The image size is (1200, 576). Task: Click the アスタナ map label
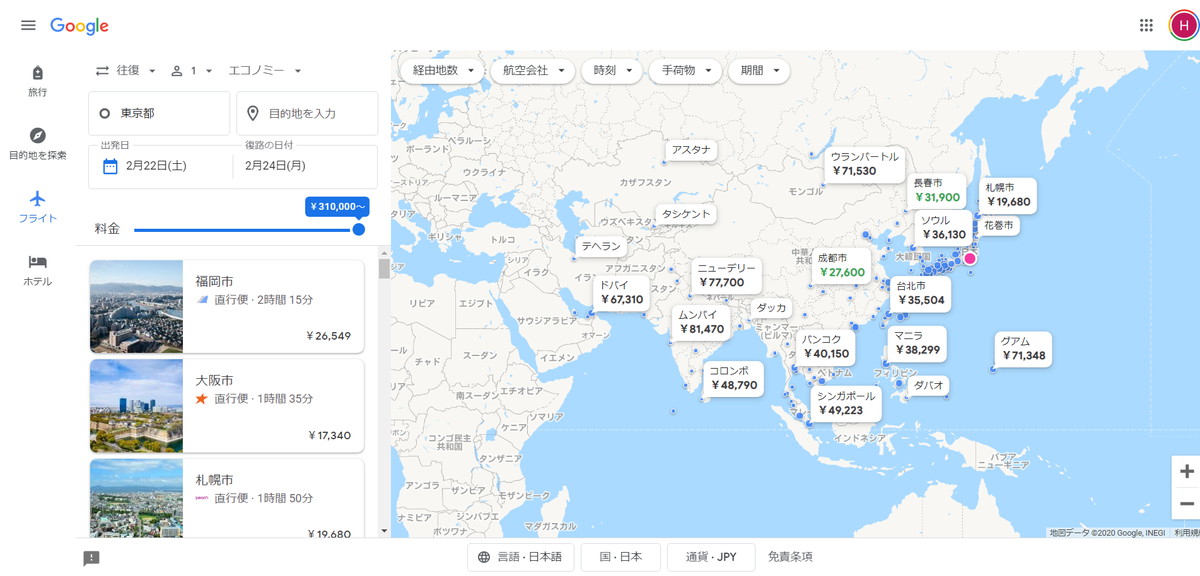click(691, 150)
